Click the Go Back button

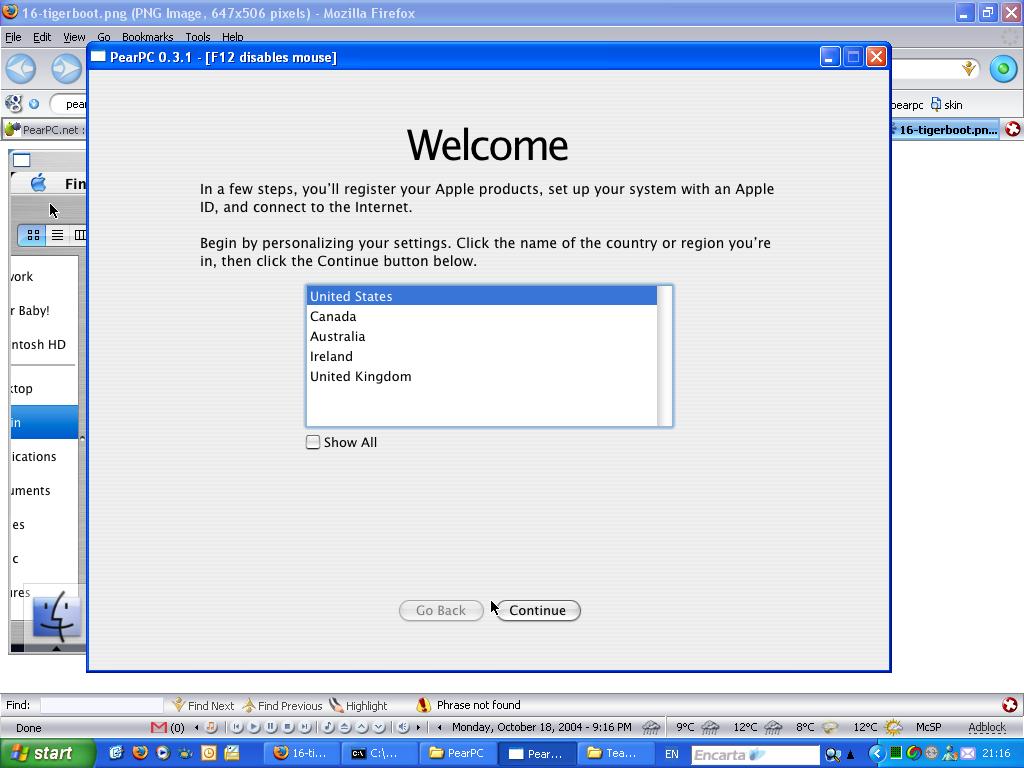click(x=441, y=611)
